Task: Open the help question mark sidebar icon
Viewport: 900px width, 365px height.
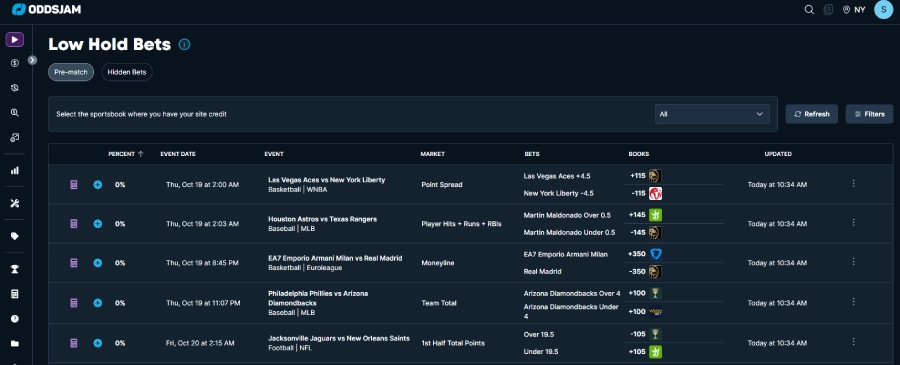Action: [x=15, y=319]
